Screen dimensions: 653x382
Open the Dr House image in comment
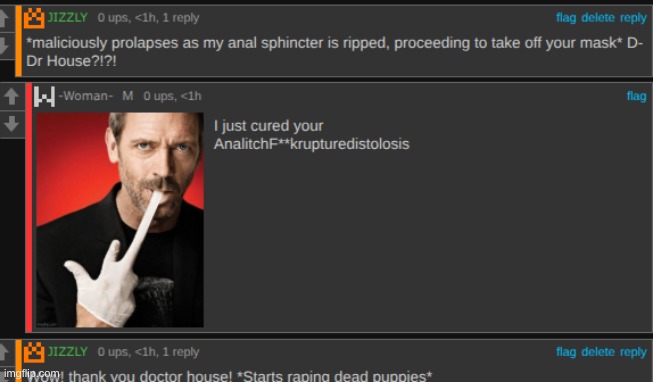tap(120, 220)
